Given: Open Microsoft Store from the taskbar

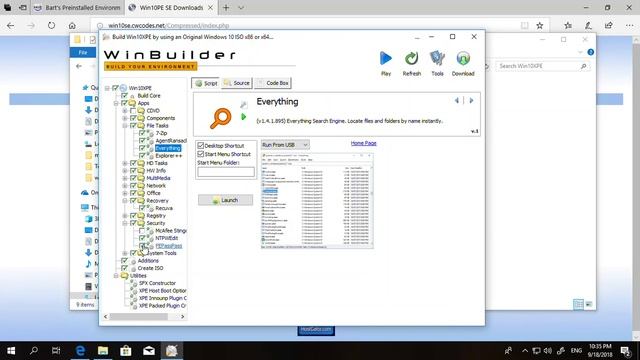Looking at the screenshot, I should (126, 351).
